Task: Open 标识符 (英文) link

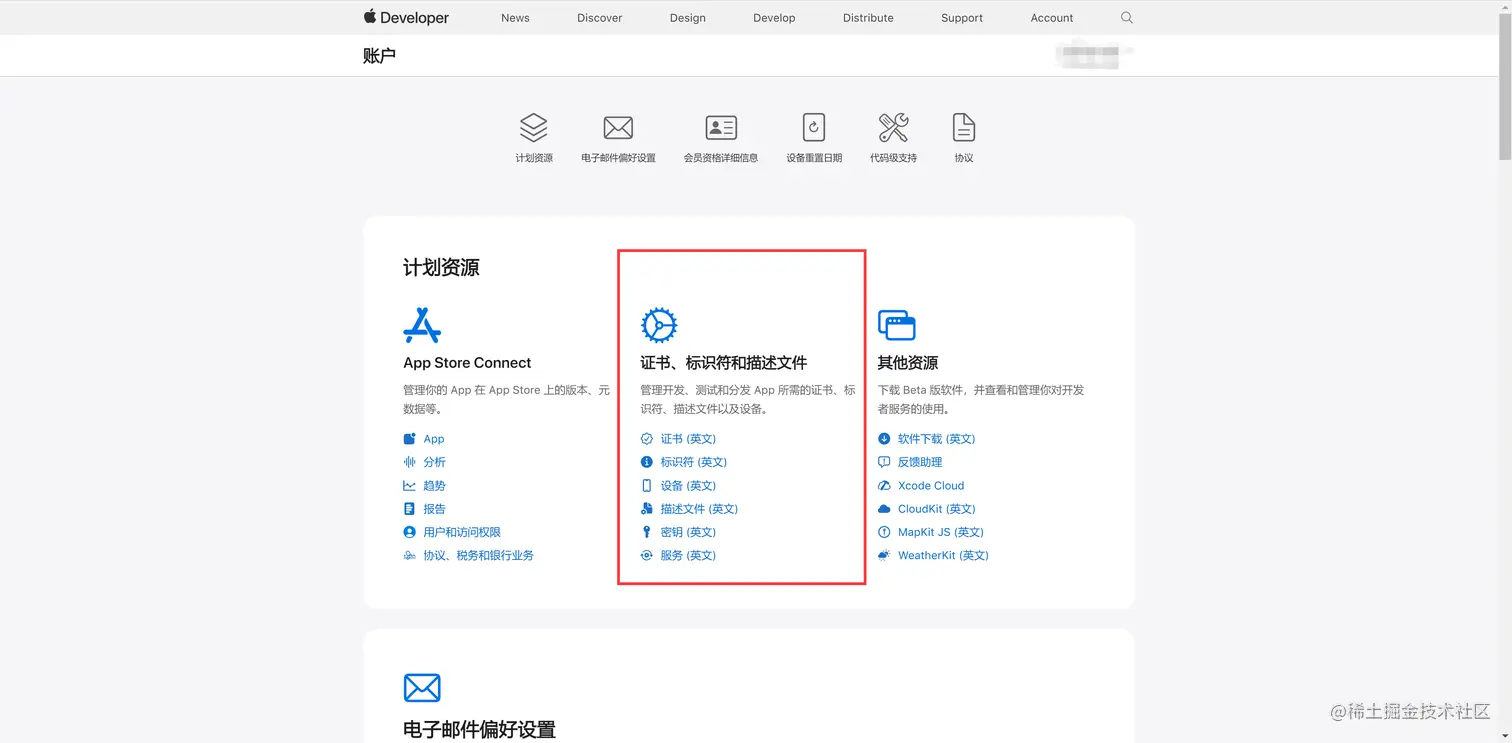Action: click(x=694, y=462)
